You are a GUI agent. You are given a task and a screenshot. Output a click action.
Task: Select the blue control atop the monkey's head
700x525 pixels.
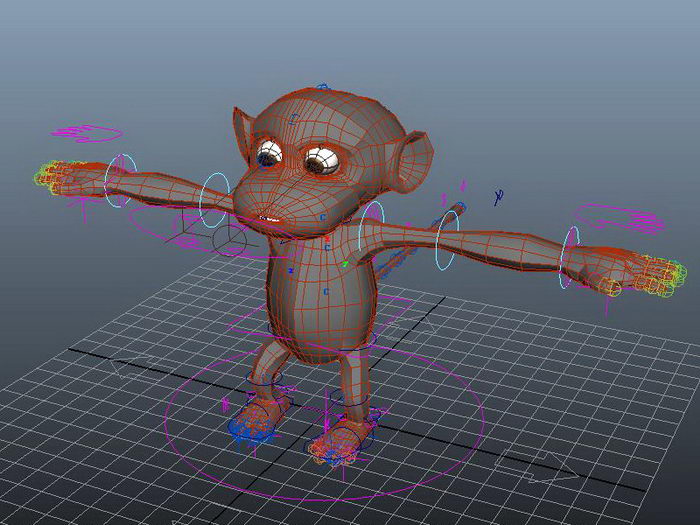click(x=323, y=87)
